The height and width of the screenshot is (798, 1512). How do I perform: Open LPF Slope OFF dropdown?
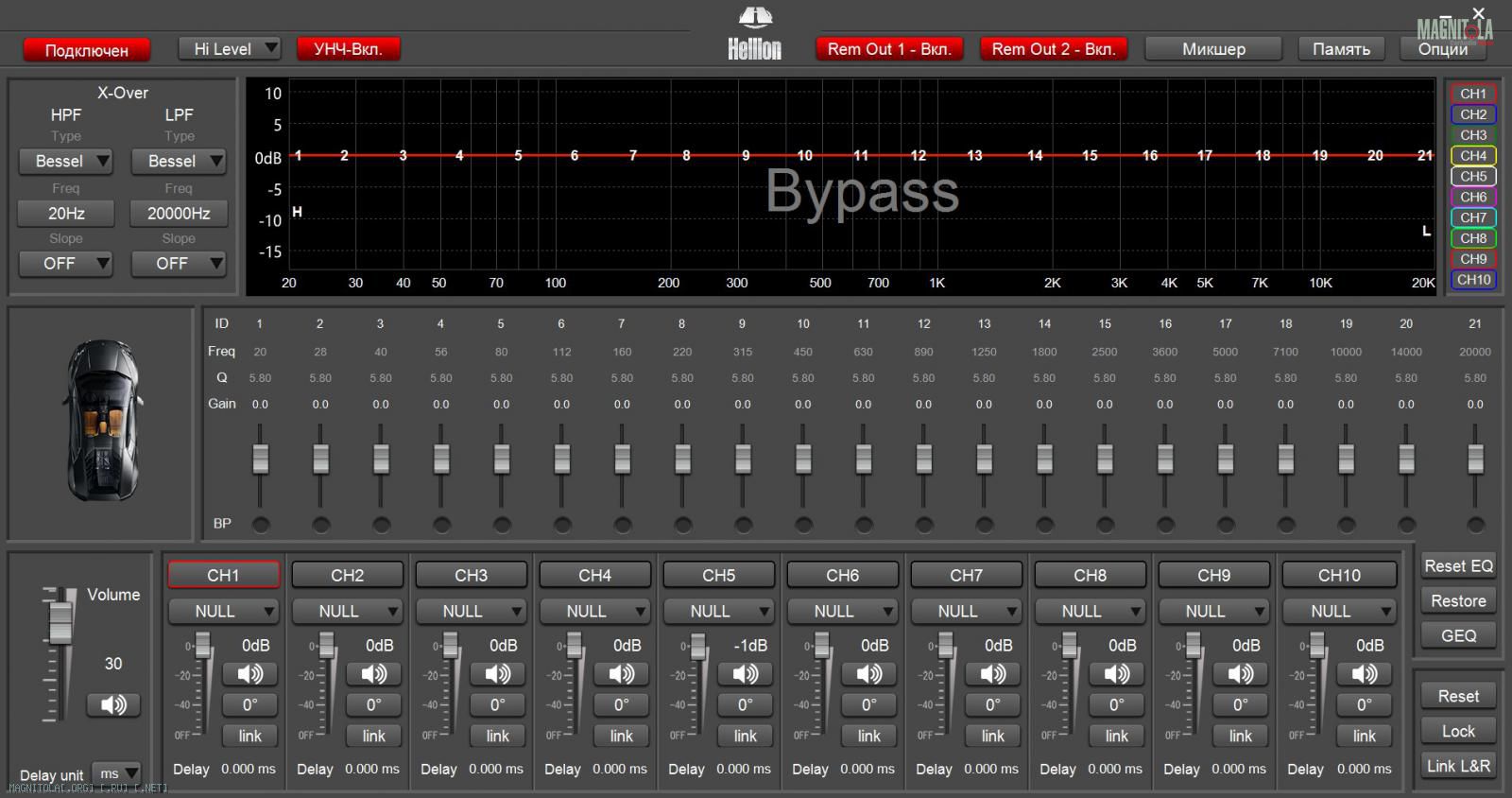179,264
